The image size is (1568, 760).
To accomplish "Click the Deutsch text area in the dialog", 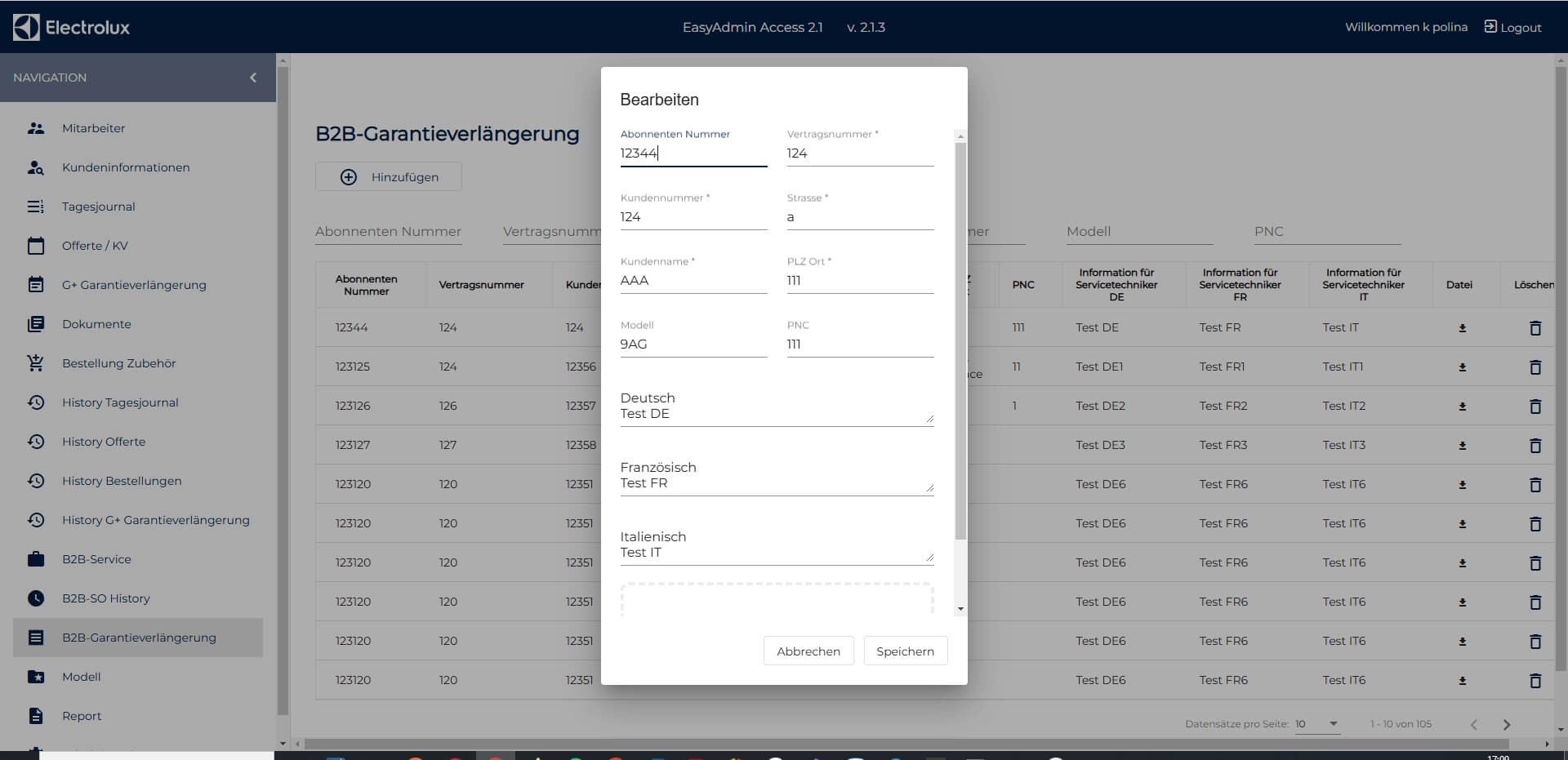I will [775, 414].
